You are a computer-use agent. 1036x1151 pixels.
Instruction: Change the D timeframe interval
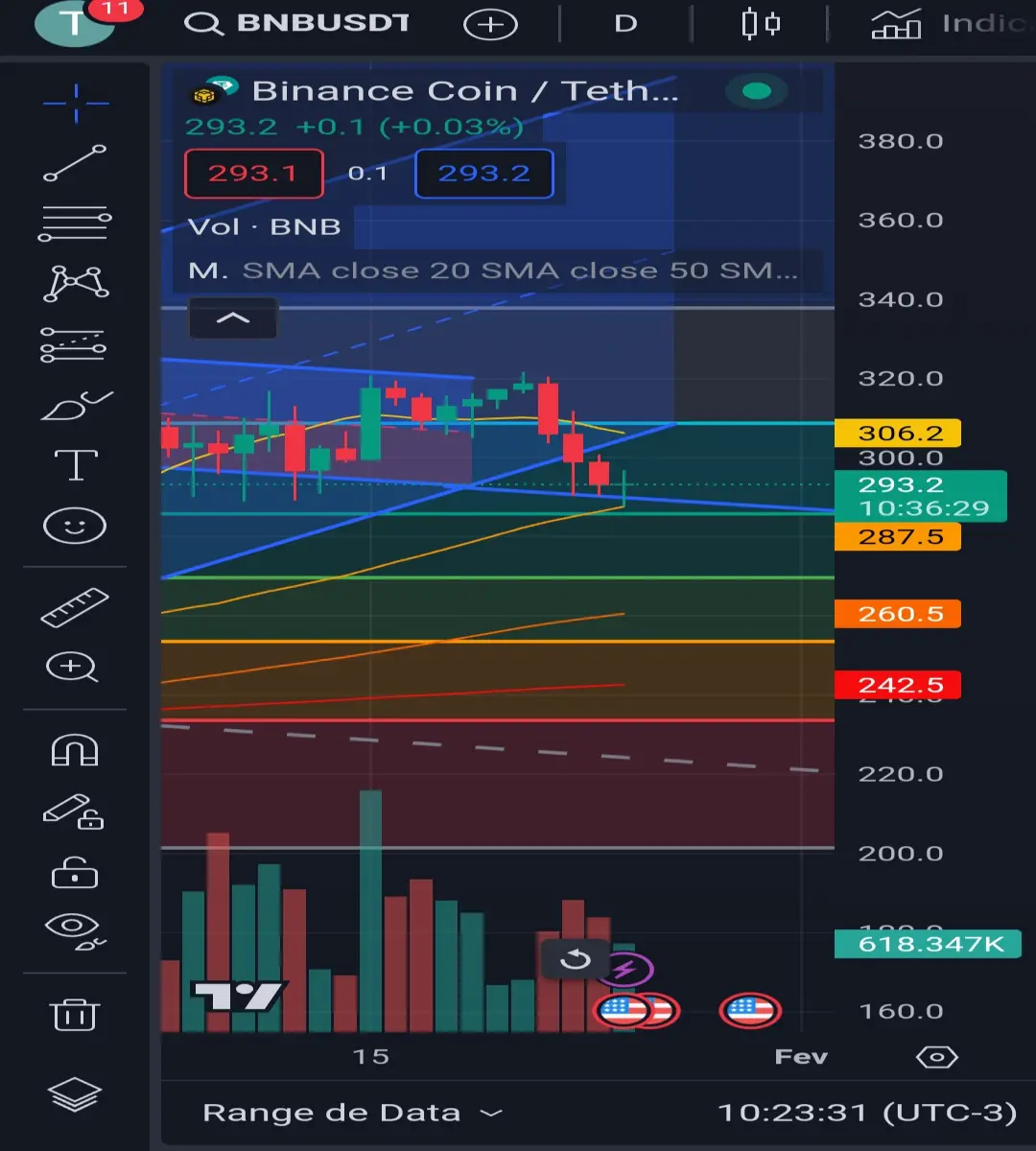[625, 23]
